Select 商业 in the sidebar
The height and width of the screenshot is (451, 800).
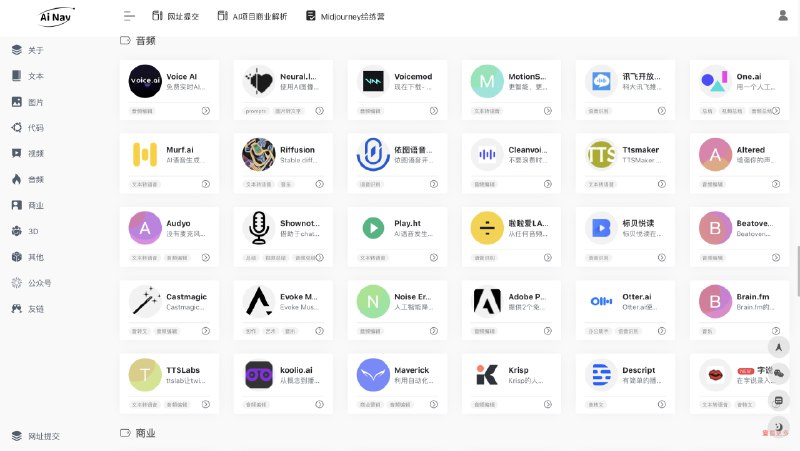pyautogui.click(x=36, y=205)
